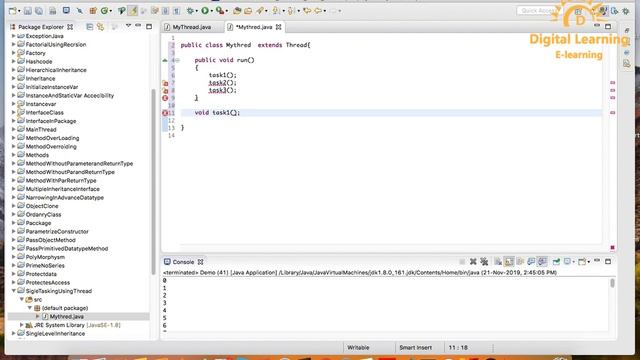Select the (default package) node
The width and height of the screenshot is (640, 360).
[64, 308]
